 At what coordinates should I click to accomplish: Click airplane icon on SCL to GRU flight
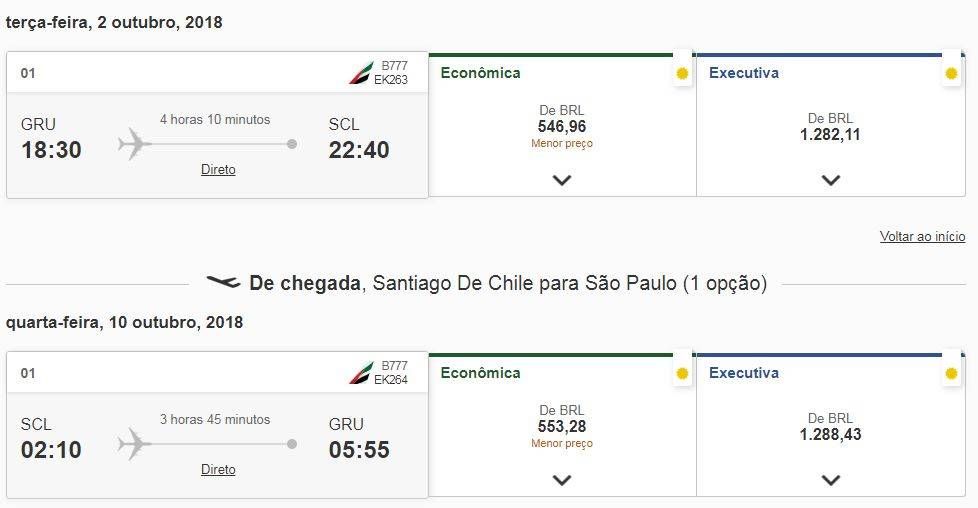tap(134, 444)
